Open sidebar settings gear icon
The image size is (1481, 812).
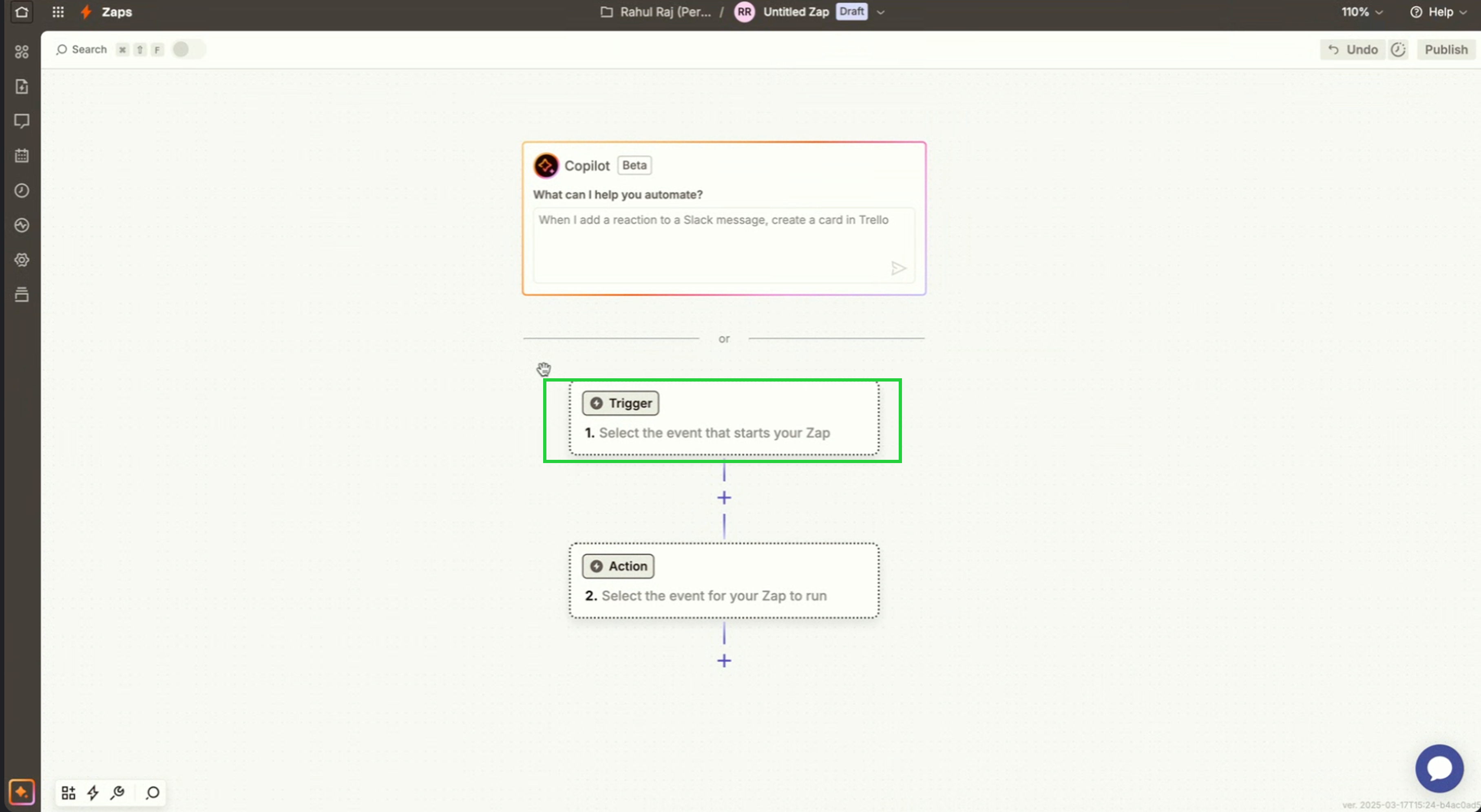22,260
